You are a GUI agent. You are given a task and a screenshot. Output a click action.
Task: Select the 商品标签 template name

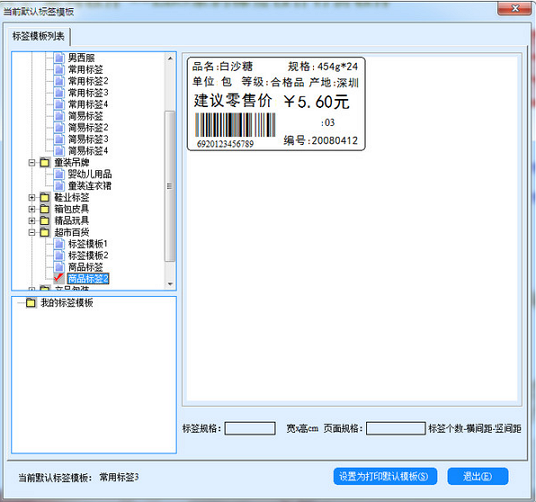85,267
